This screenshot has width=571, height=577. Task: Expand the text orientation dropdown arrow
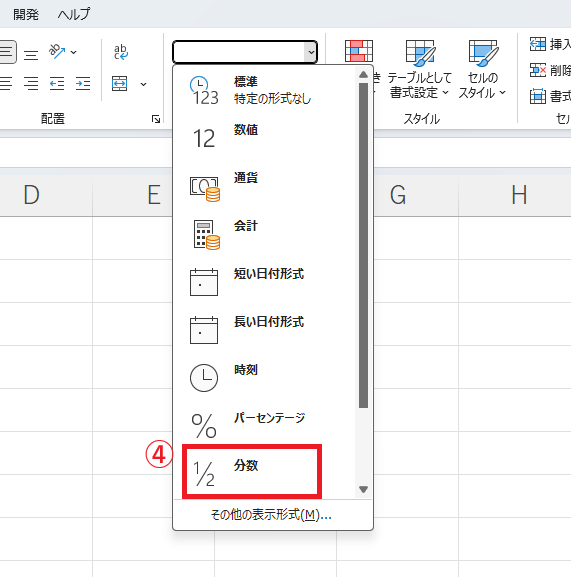coord(74,52)
